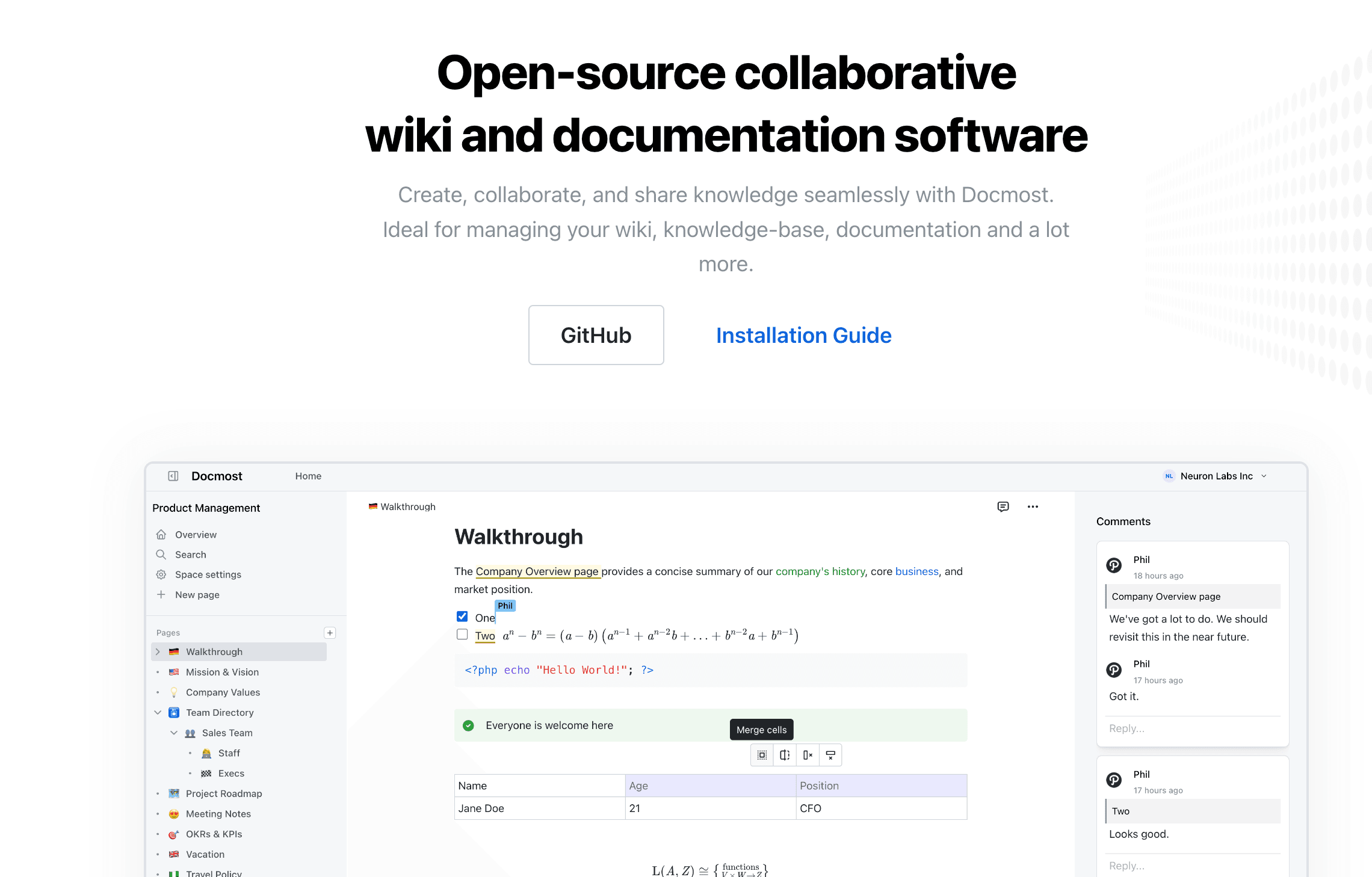Click the Overview home icon

pyautogui.click(x=161, y=535)
